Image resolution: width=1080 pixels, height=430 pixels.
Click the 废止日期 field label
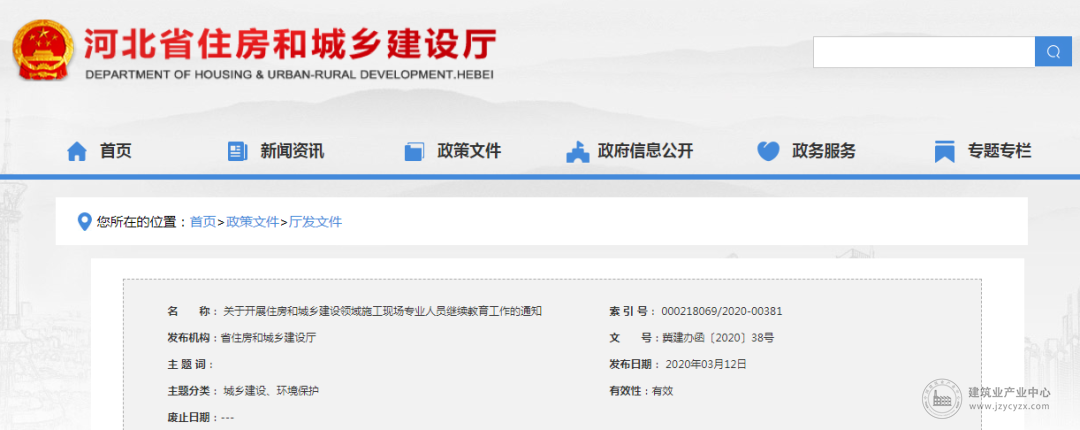193,418
